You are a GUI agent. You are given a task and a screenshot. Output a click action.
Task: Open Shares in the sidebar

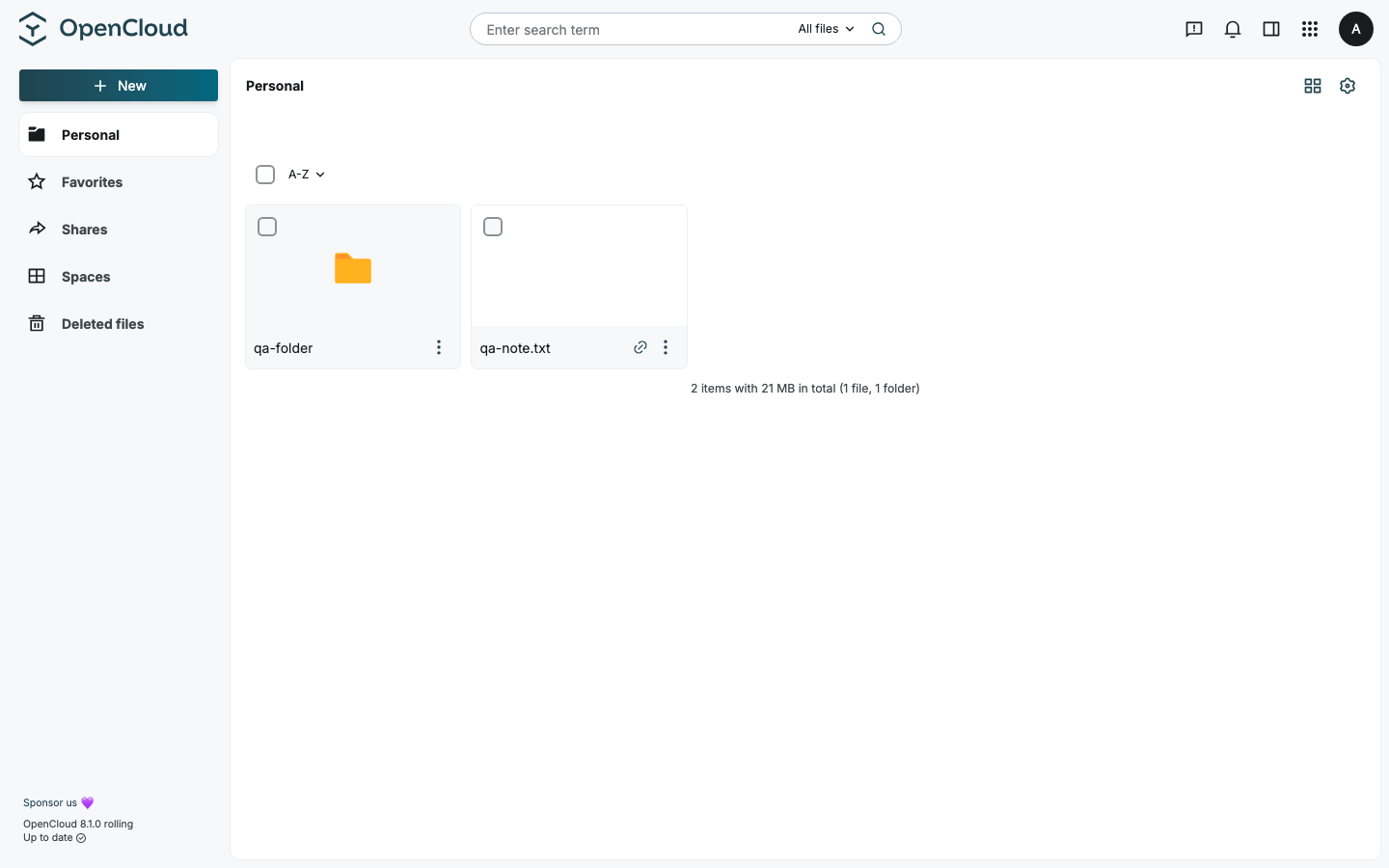click(119, 230)
